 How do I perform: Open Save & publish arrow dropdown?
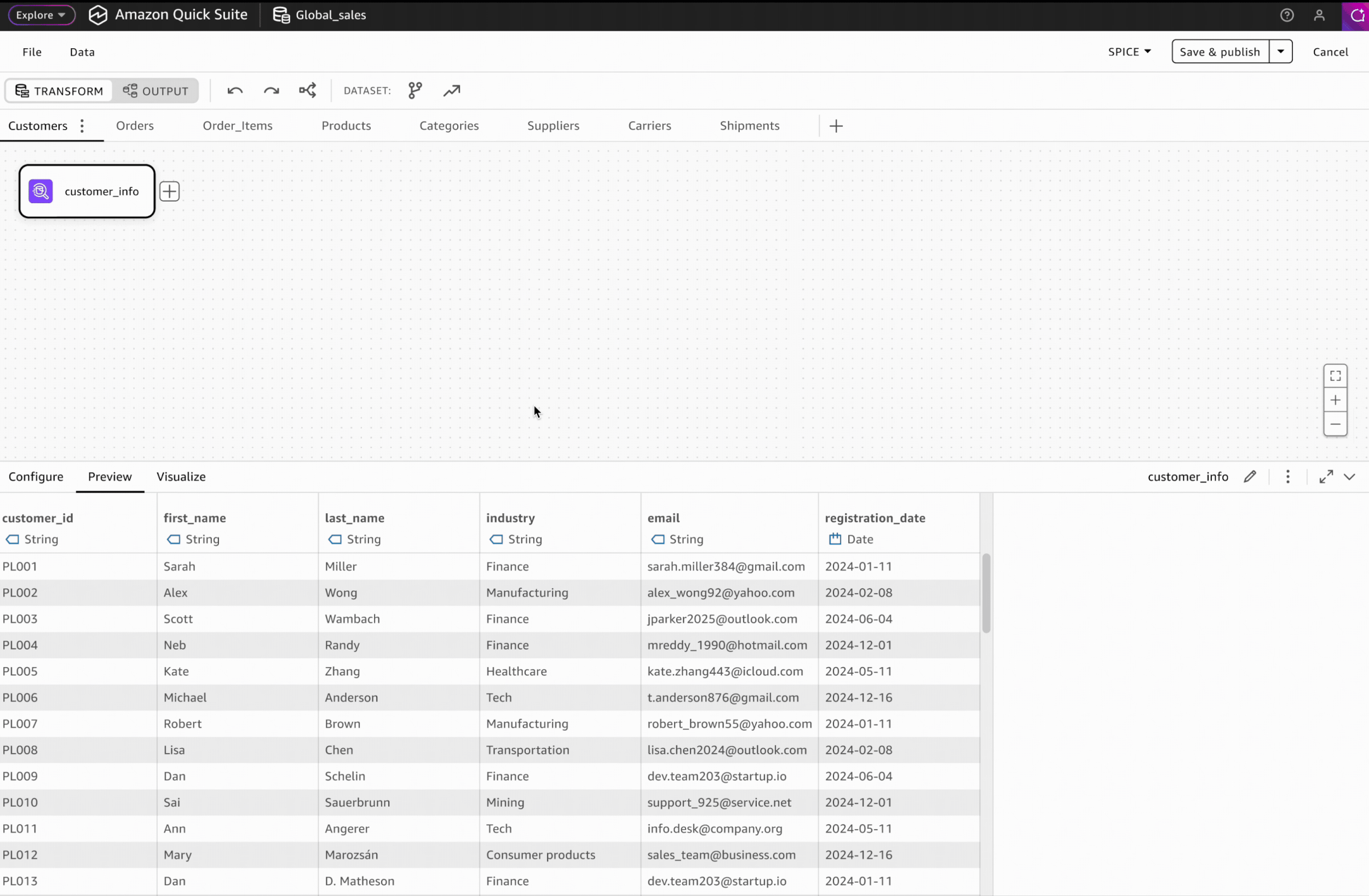pos(1280,52)
